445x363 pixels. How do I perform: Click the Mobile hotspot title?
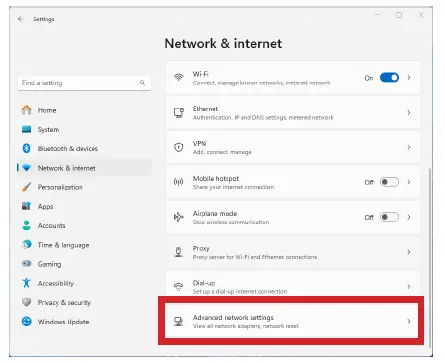coord(216,178)
